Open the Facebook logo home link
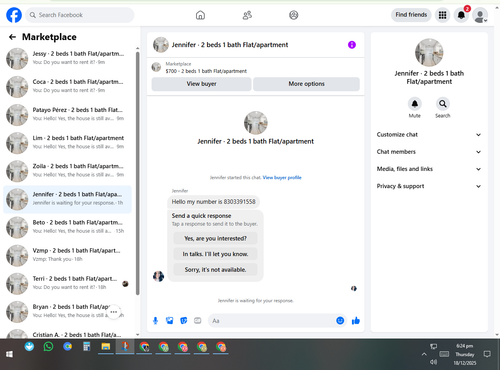Image resolution: width=500 pixels, height=370 pixels. 14,15
